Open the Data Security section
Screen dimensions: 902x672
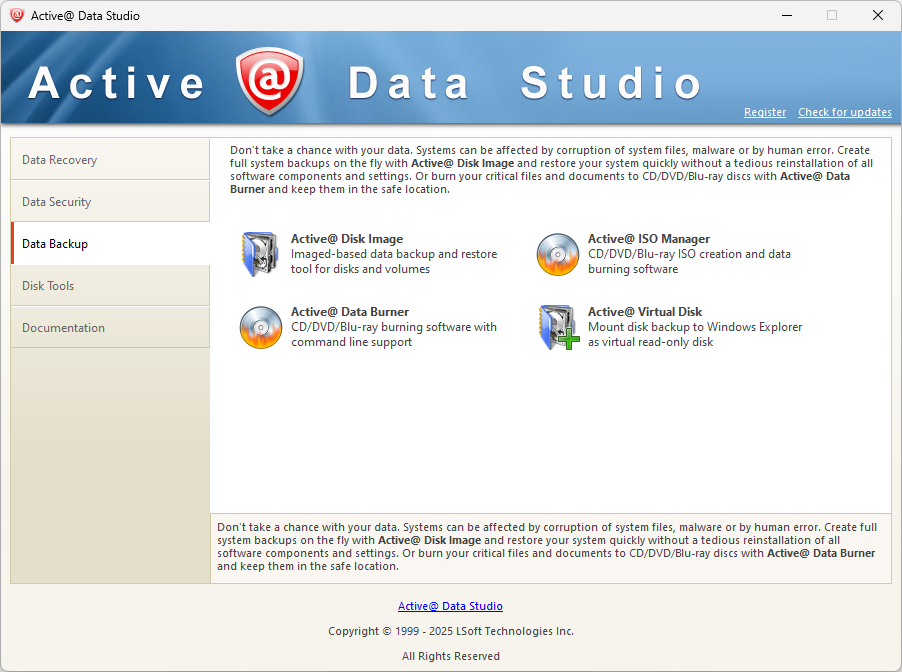(x=110, y=201)
